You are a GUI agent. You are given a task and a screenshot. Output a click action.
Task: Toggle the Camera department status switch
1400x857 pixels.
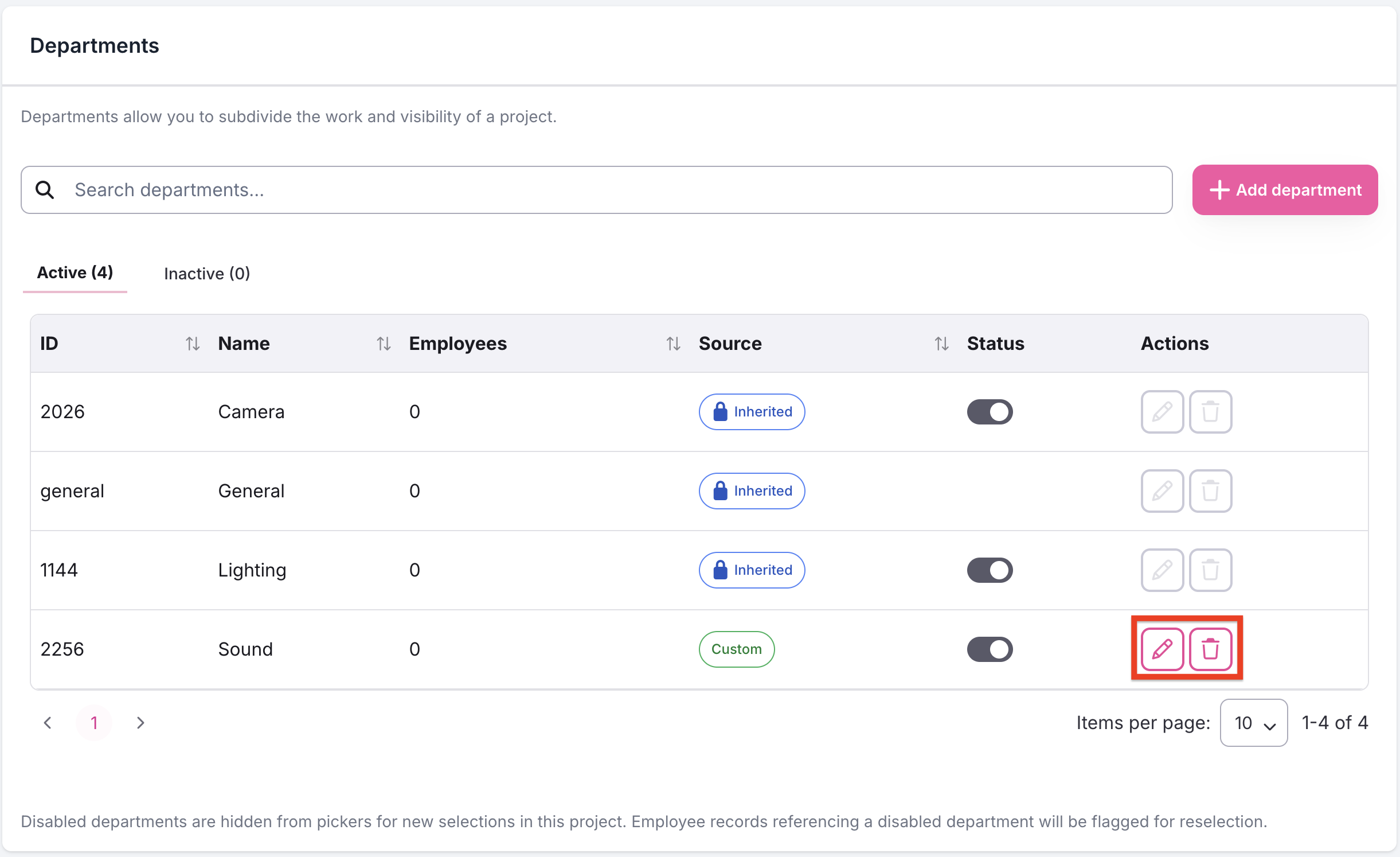pyautogui.click(x=990, y=411)
